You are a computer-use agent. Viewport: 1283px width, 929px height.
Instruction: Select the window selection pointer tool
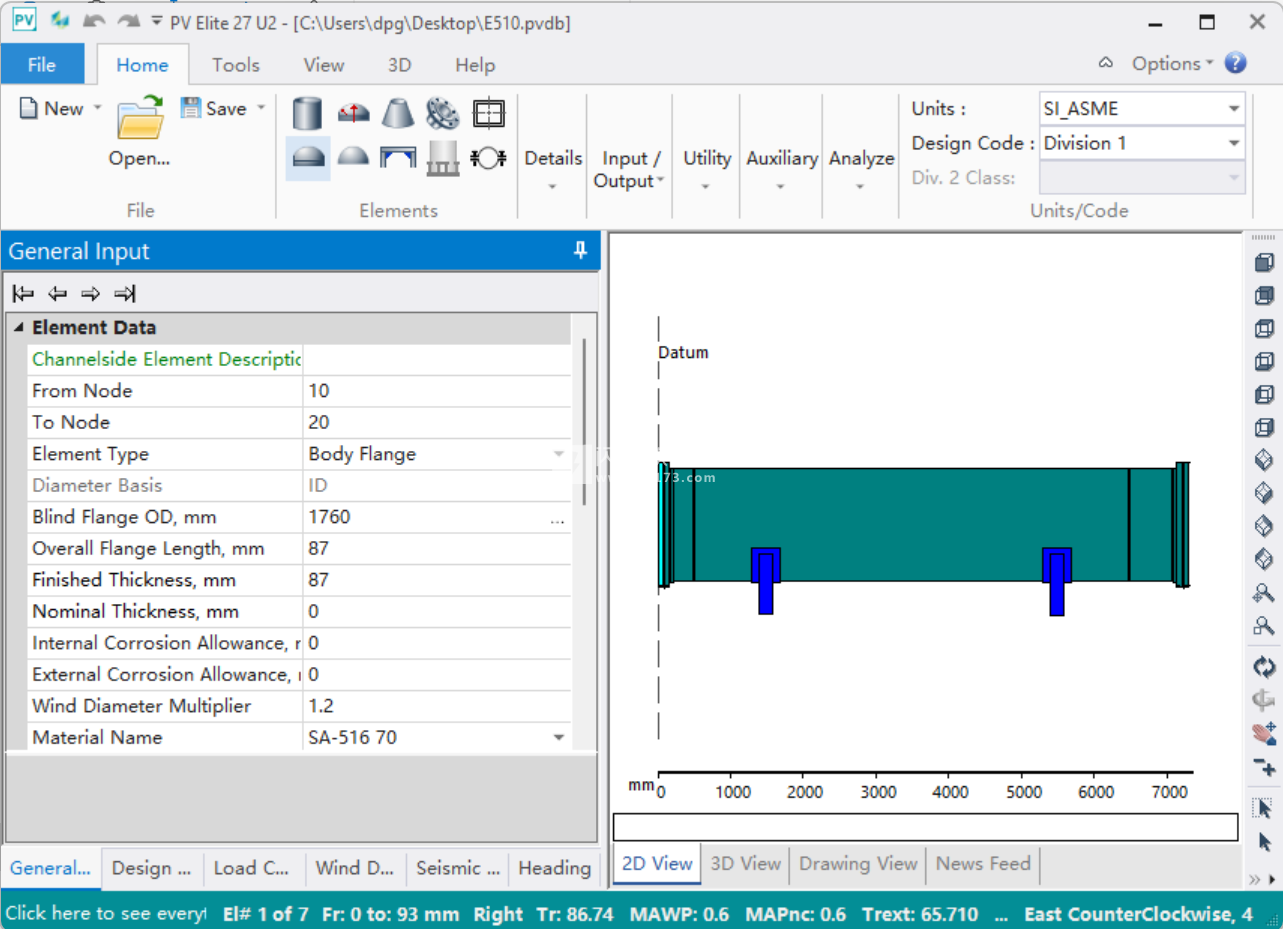pyautogui.click(x=1264, y=808)
